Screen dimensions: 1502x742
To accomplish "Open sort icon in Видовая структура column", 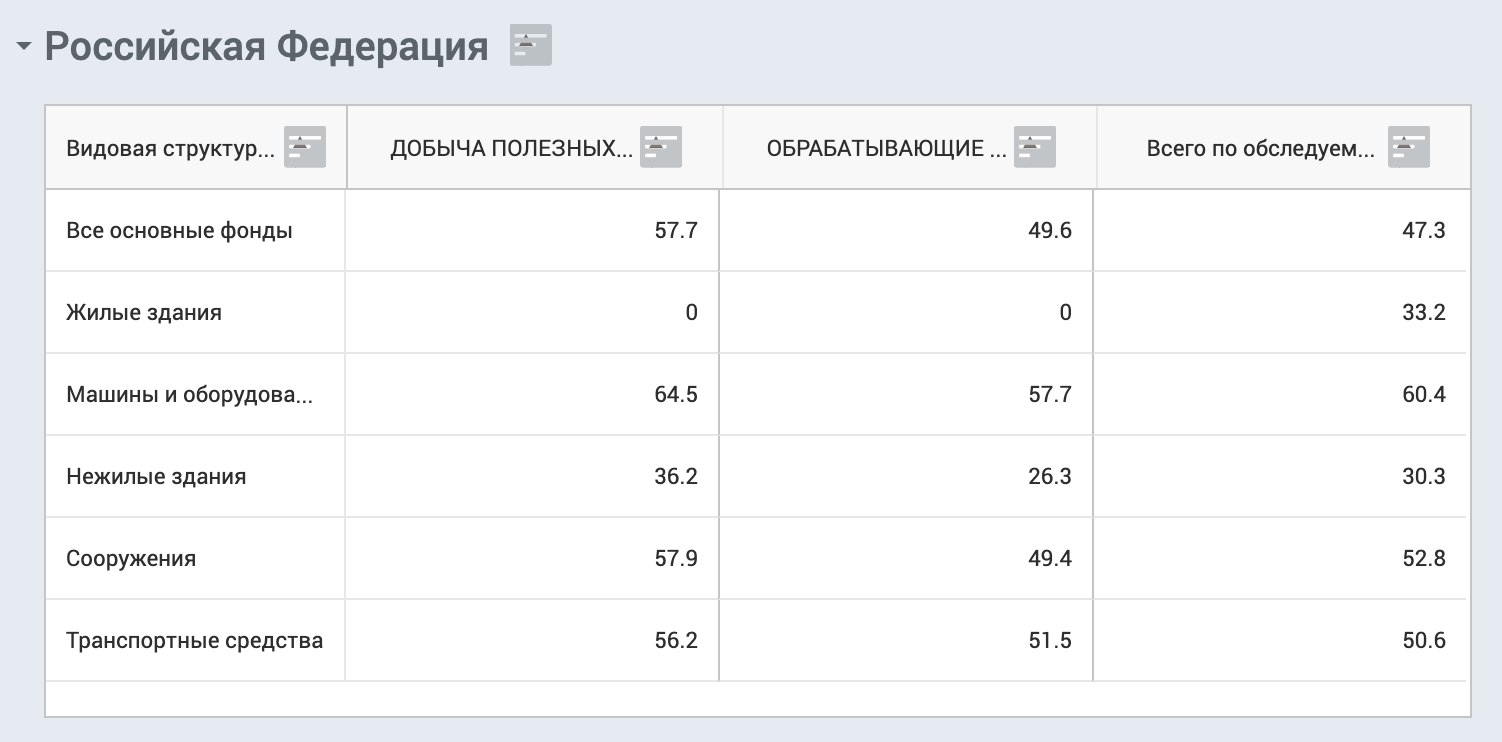I will [x=305, y=147].
